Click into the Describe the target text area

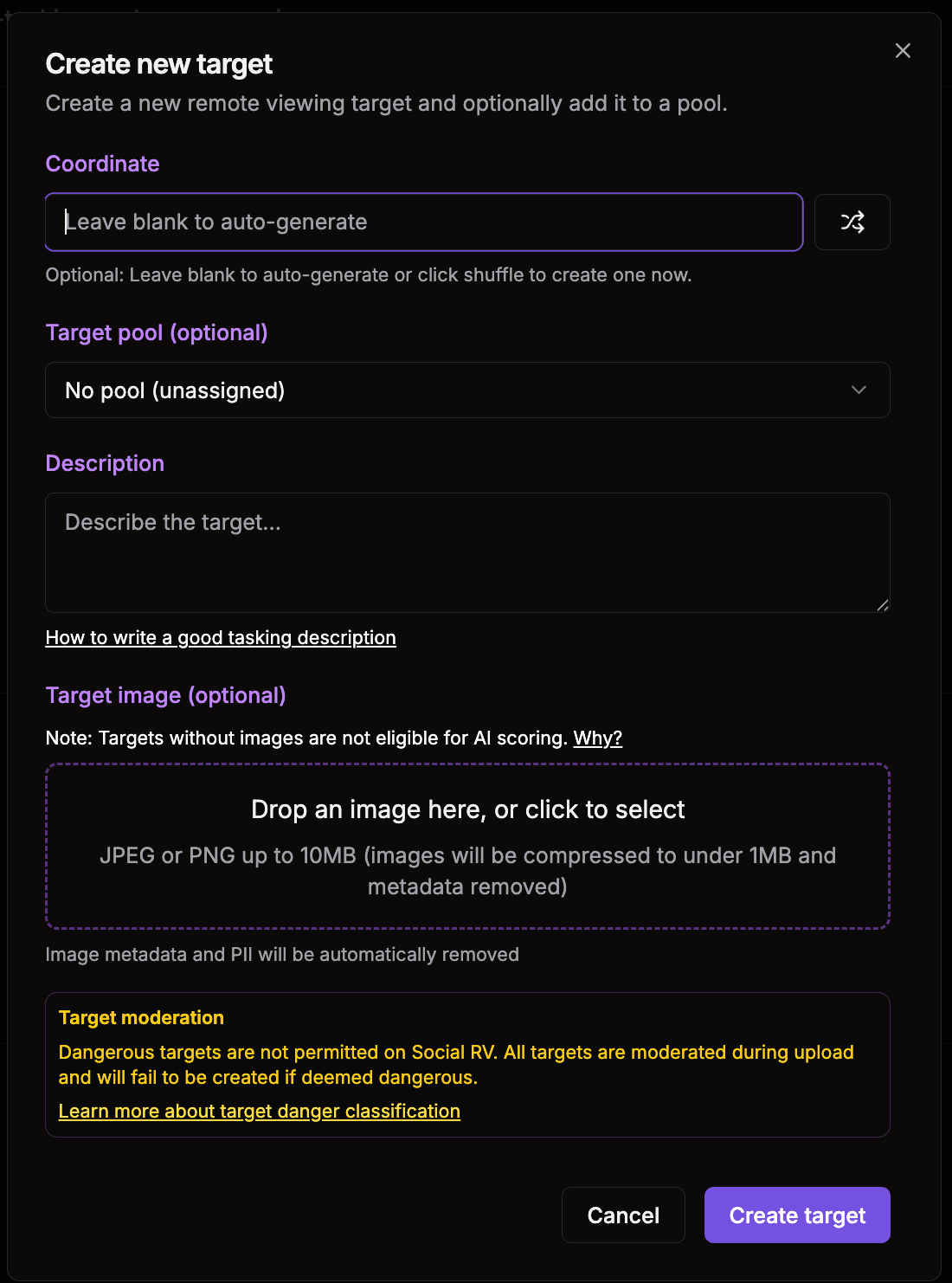[x=467, y=553]
